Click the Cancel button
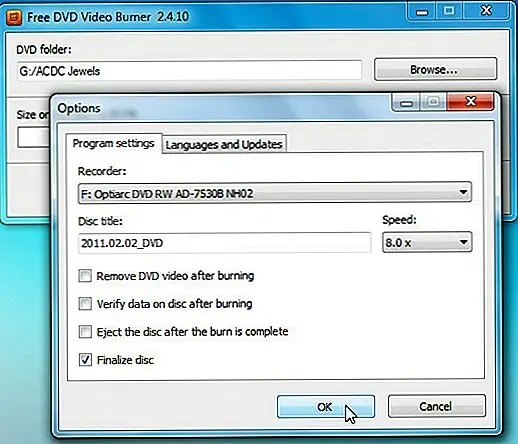The height and width of the screenshot is (444, 518). click(436, 406)
